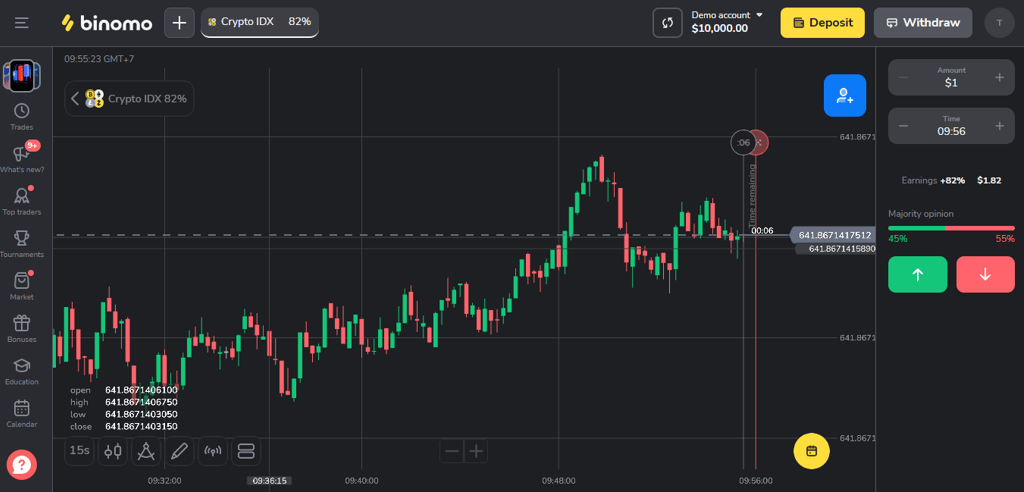Open the indicators compass tool
Viewport: 1024px width, 492px height.
tap(146, 451)
